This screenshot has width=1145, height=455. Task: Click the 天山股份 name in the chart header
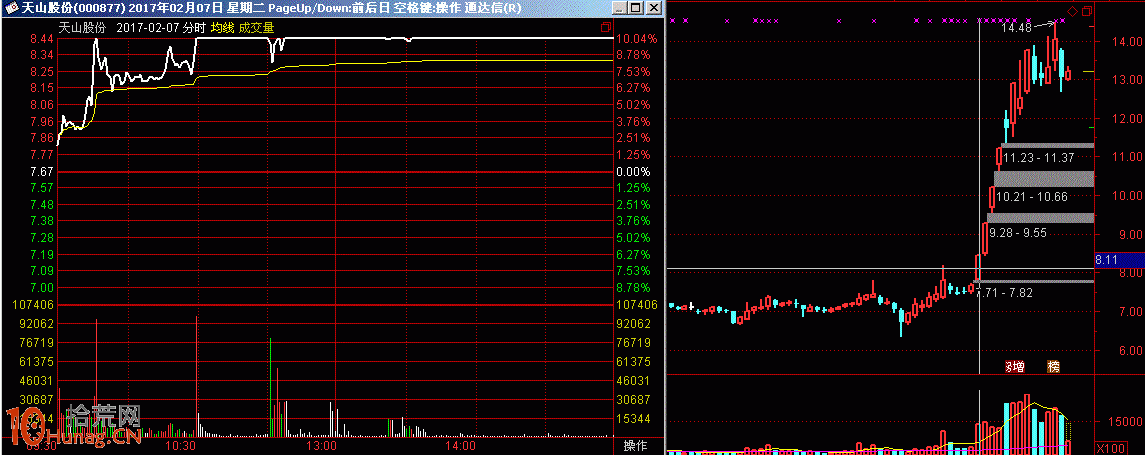83,28
